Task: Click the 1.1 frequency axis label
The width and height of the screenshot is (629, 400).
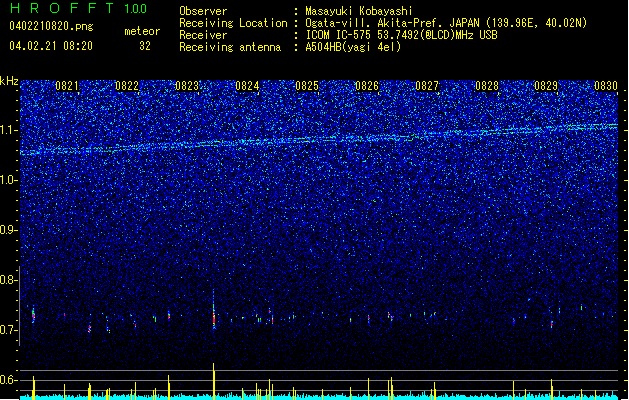Action: pyautogui.click(x=9, y=130)
